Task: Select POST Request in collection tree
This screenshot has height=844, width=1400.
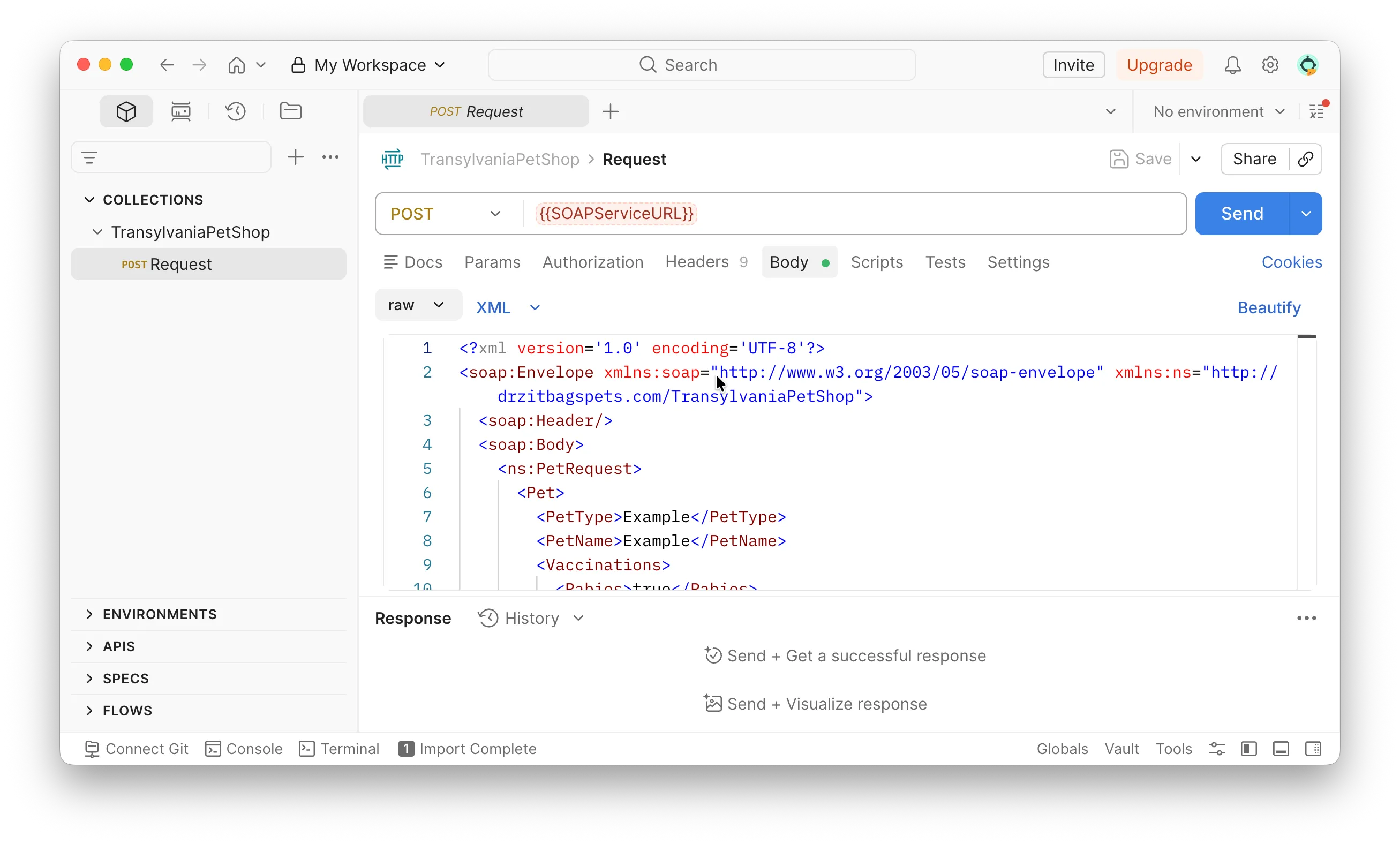Action: tap(208, 264)
